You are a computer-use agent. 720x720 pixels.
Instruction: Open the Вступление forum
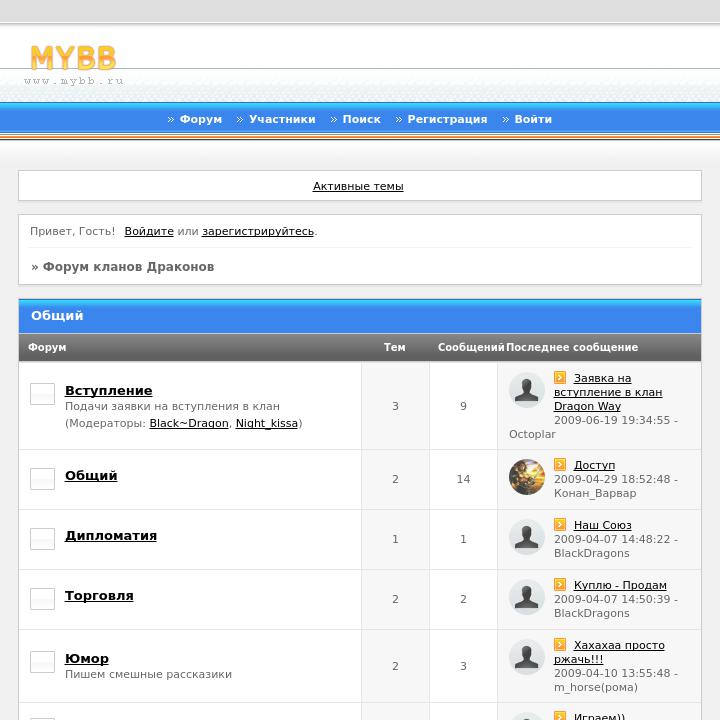[x=108, y=390]
